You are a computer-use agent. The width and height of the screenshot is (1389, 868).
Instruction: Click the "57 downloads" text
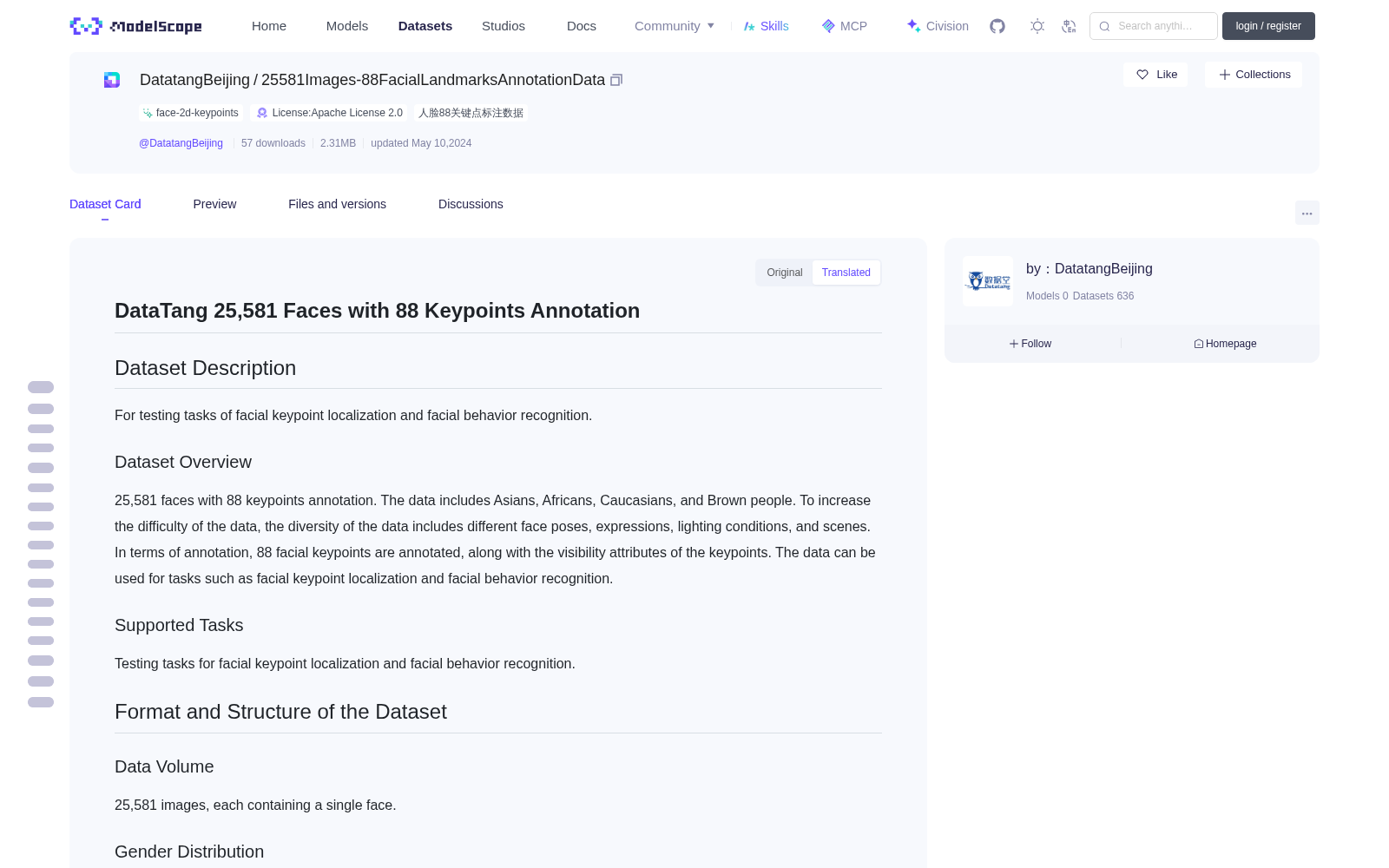273,143
